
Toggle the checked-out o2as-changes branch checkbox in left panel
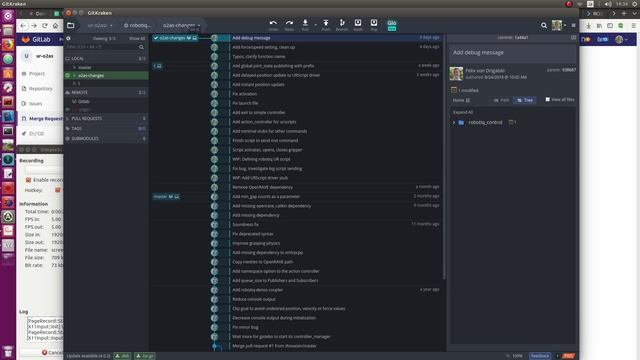tap(68, 76)
